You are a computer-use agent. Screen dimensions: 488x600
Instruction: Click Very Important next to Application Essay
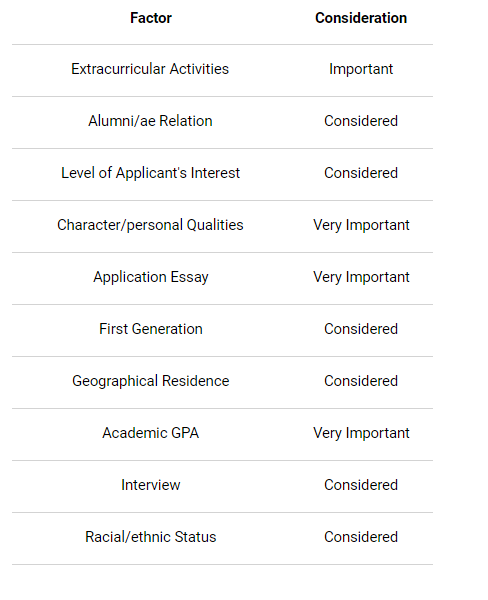point(361,277)
